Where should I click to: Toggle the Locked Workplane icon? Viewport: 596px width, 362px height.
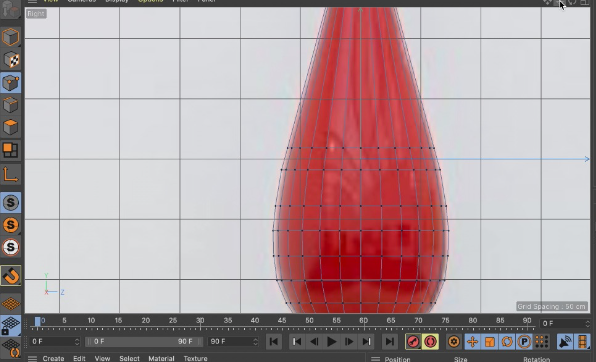click(x=11, y=325)
